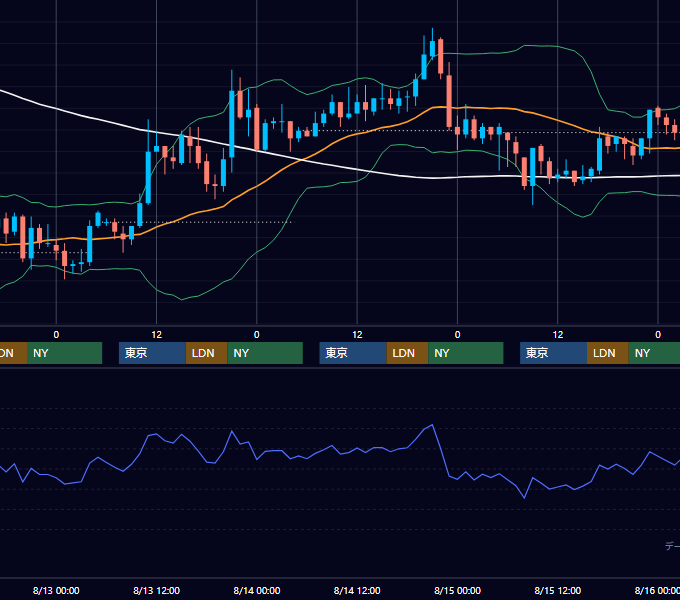Select the 8/14 00:00 date label

point(257,590)
